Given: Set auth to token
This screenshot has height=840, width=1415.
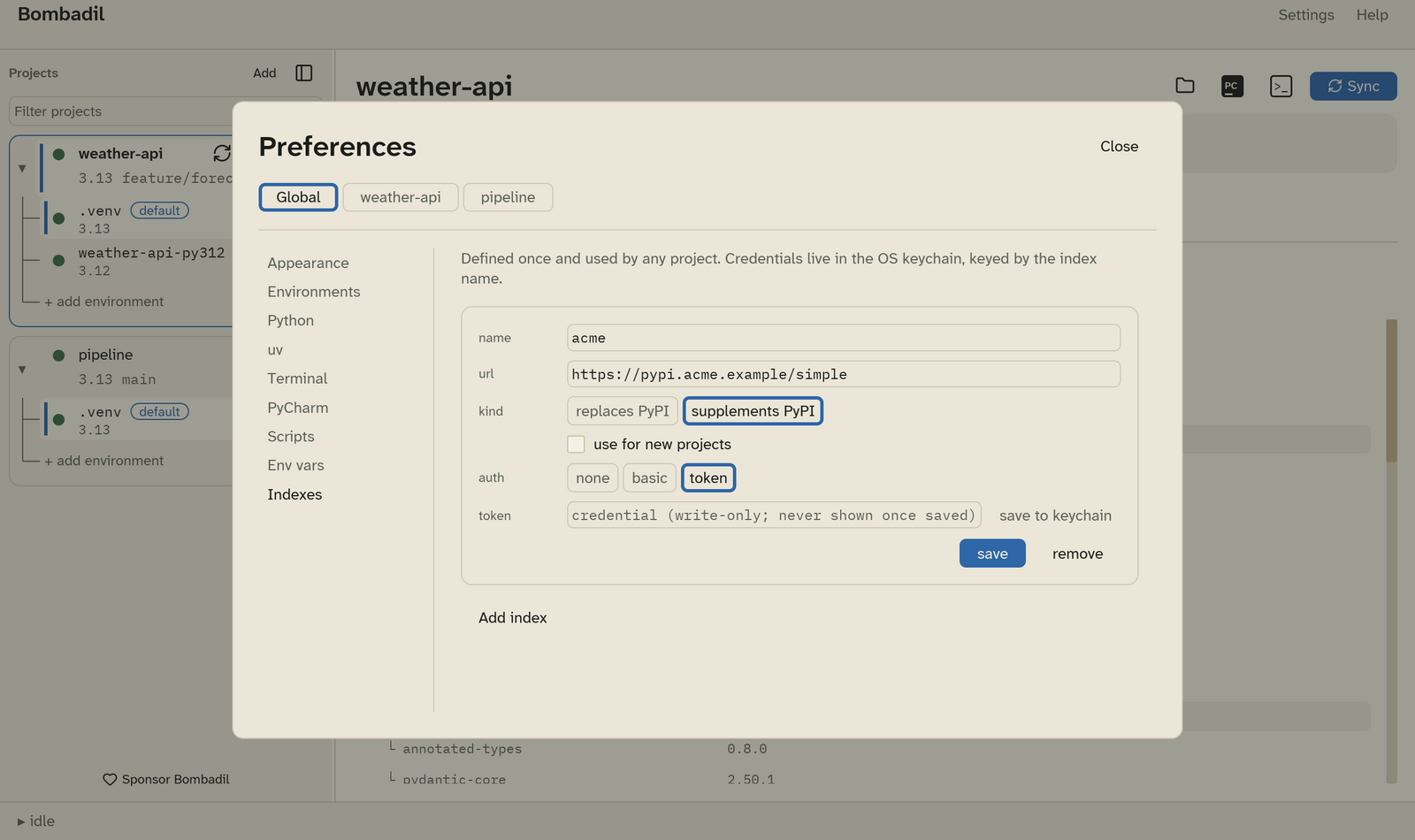Looking at the screenshot, I should [x=708, y=477].
